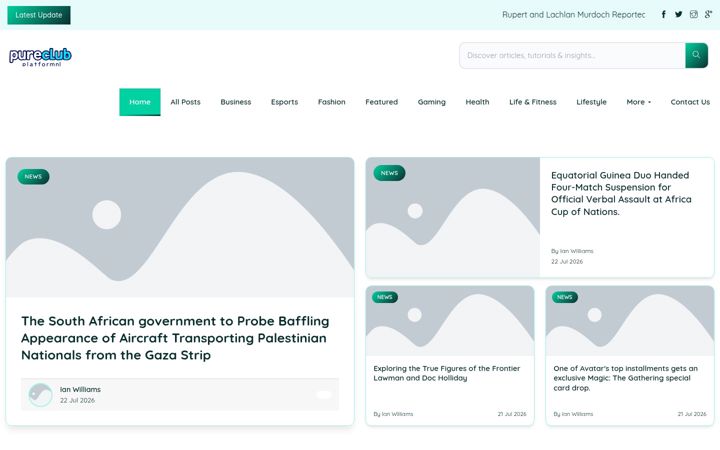Screen dimensions: 720x450
Task: Open the Facebook social icon
Action: point(664,14)
